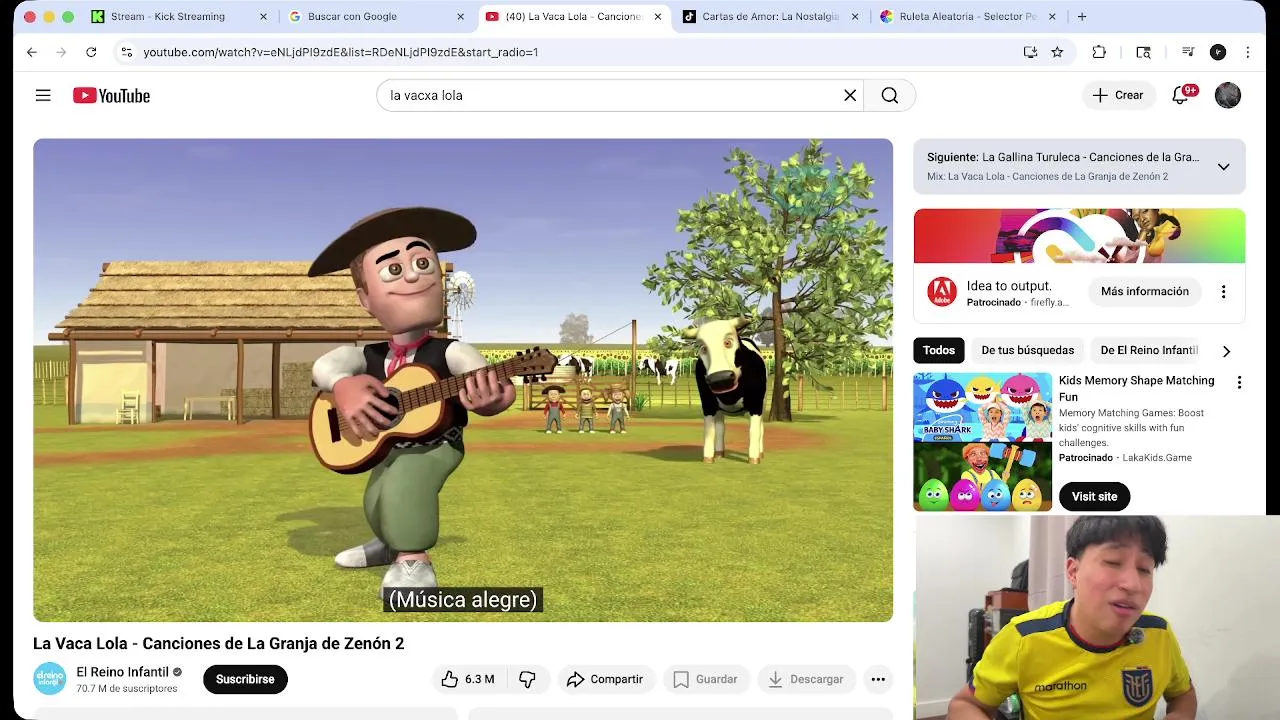The height and width of the screenshot is (720, 1280).
Task: Go back with browser back arrow
Action: [x=31, y=52]
